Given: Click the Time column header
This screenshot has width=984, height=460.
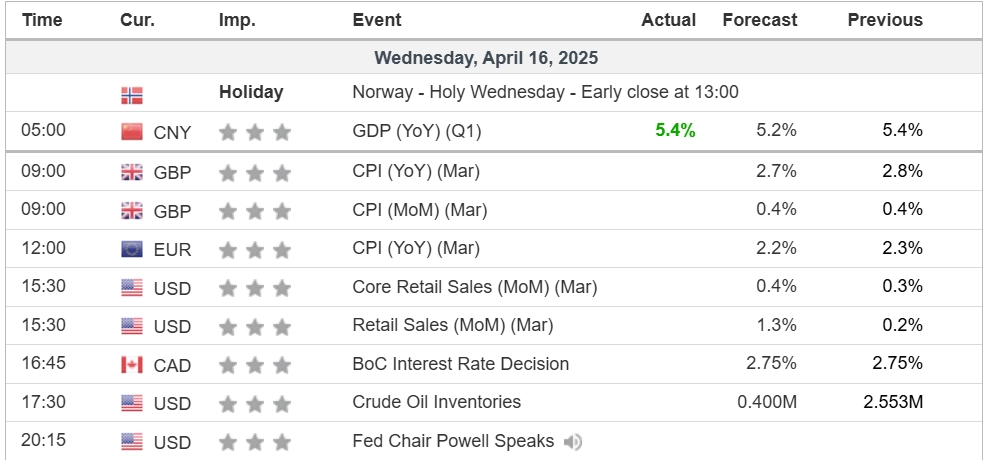Looking at the screenshot, I should pyautogui.click(x=42, y=20).
